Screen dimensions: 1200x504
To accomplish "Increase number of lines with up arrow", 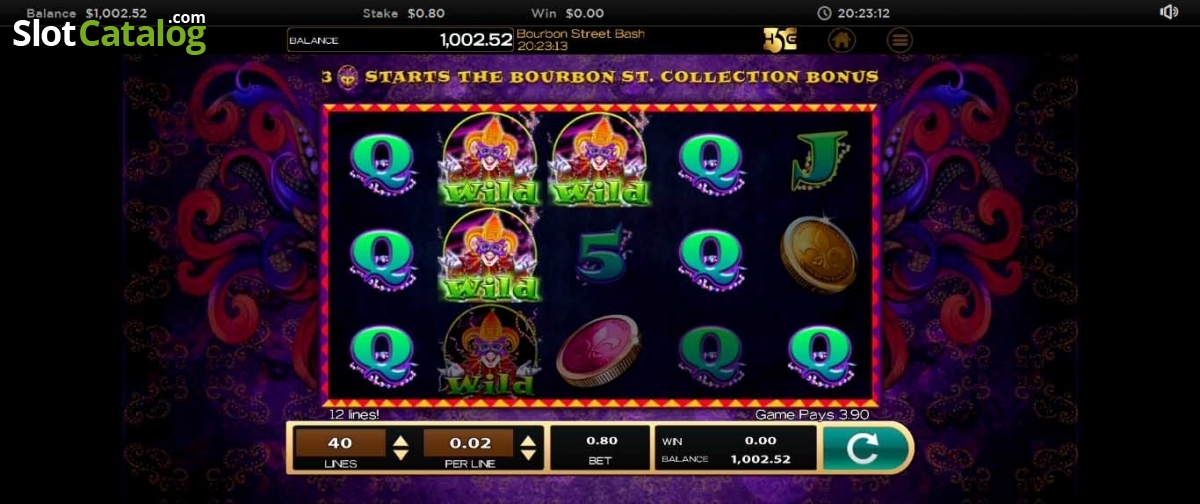I will pyautogui.click(x=400, y=439).
